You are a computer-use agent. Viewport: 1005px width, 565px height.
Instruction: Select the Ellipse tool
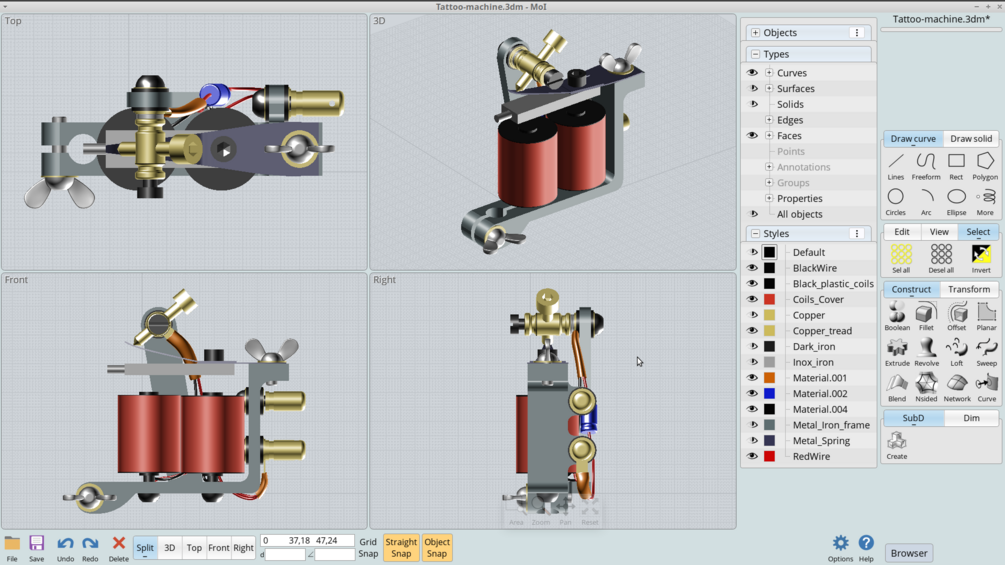[x=956, y=202]
